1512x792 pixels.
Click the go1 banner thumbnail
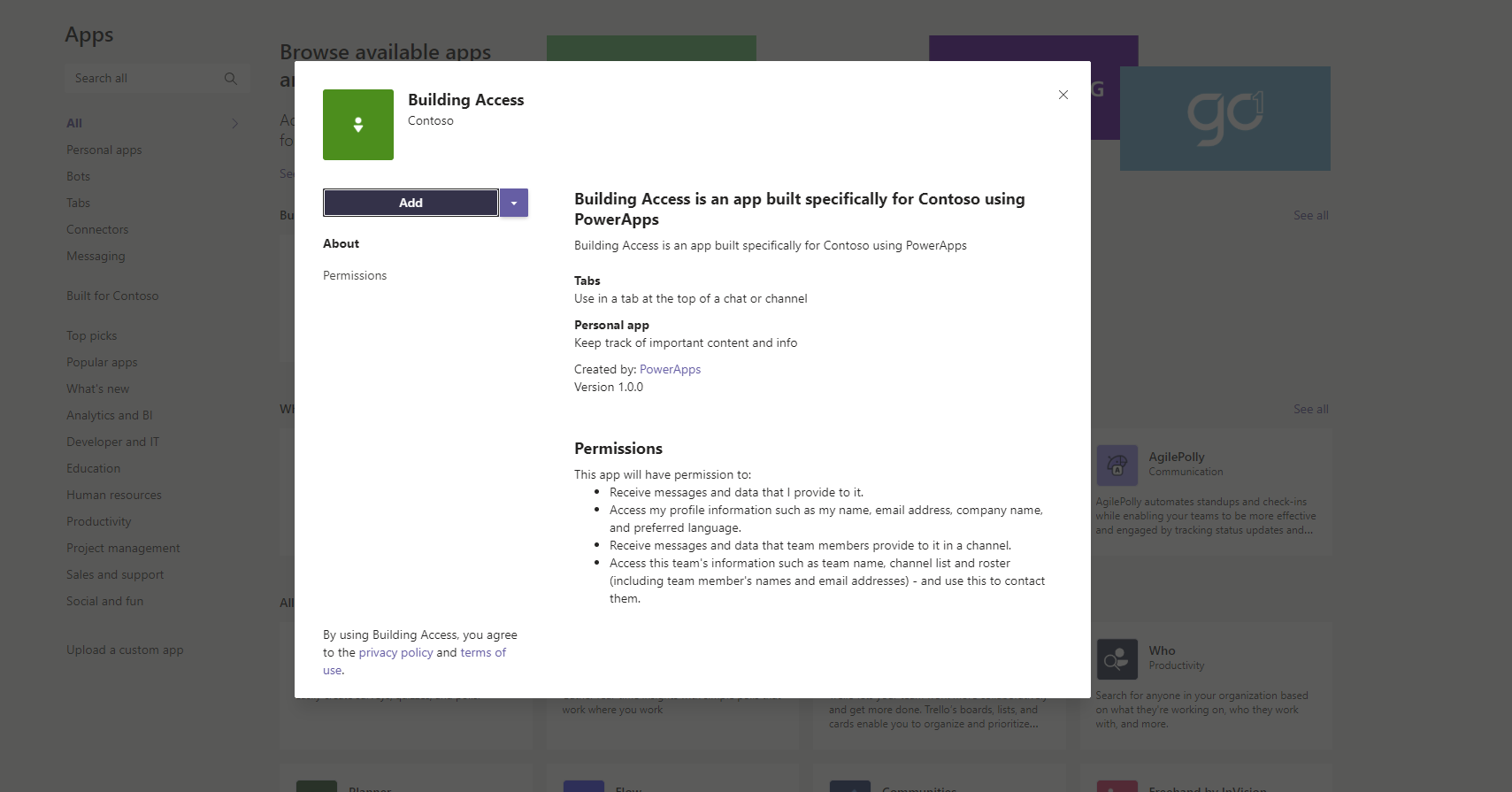point(1225,119)
